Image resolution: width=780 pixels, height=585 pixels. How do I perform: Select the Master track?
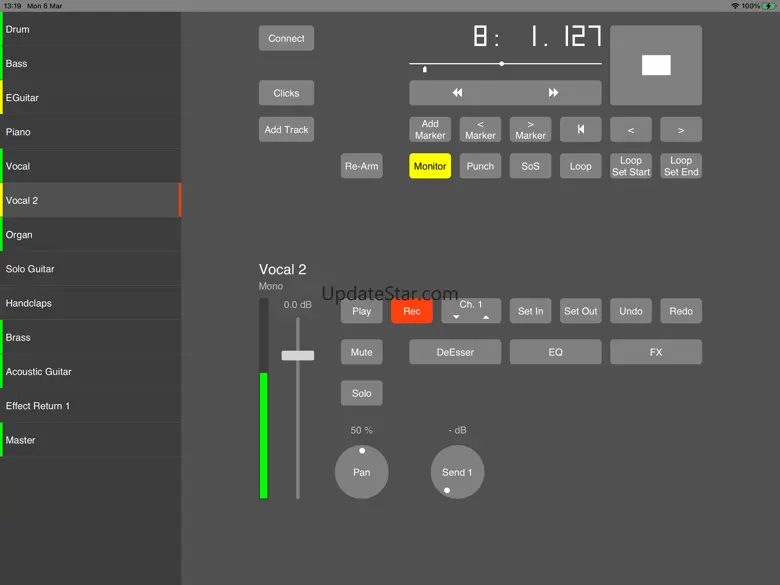point(91,440)
